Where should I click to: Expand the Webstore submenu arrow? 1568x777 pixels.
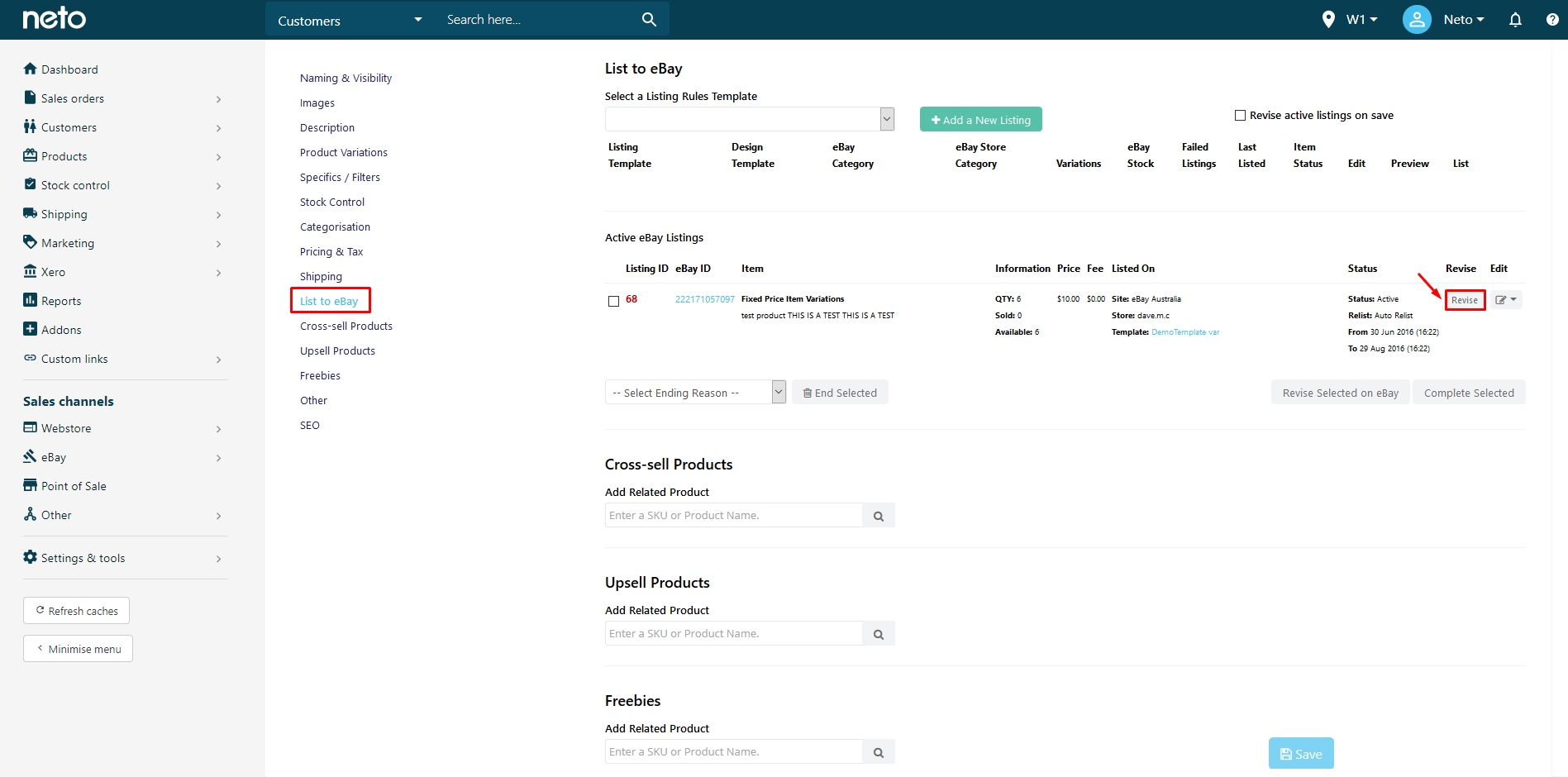point(218,429)
